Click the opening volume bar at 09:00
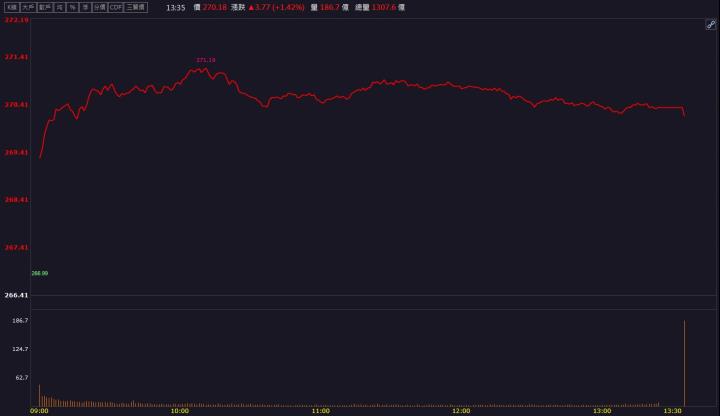The width and height of the screenshot is (720, 416). (x=39, y=395)
